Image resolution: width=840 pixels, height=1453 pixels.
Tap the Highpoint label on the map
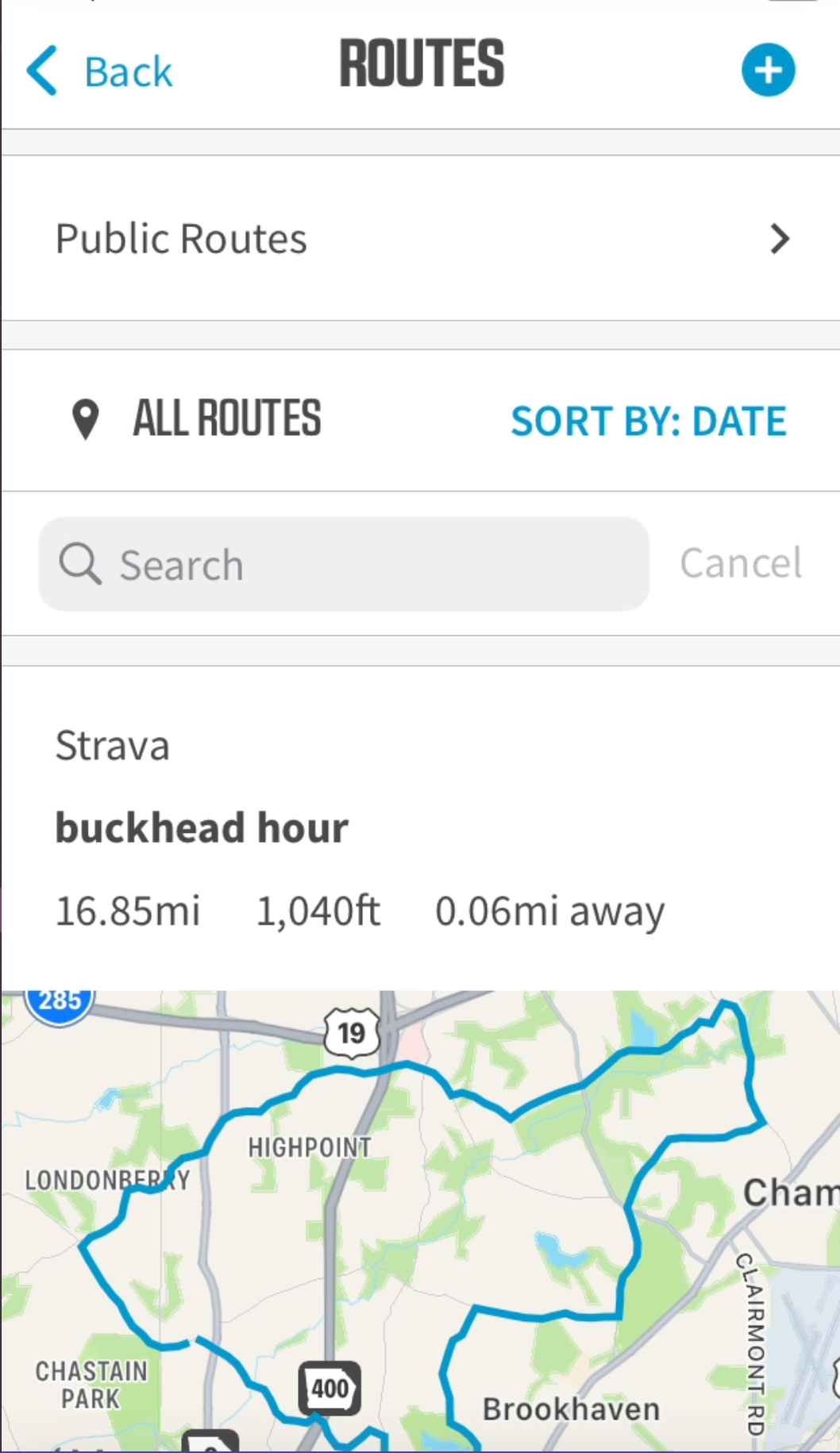tap(309, 1147)
